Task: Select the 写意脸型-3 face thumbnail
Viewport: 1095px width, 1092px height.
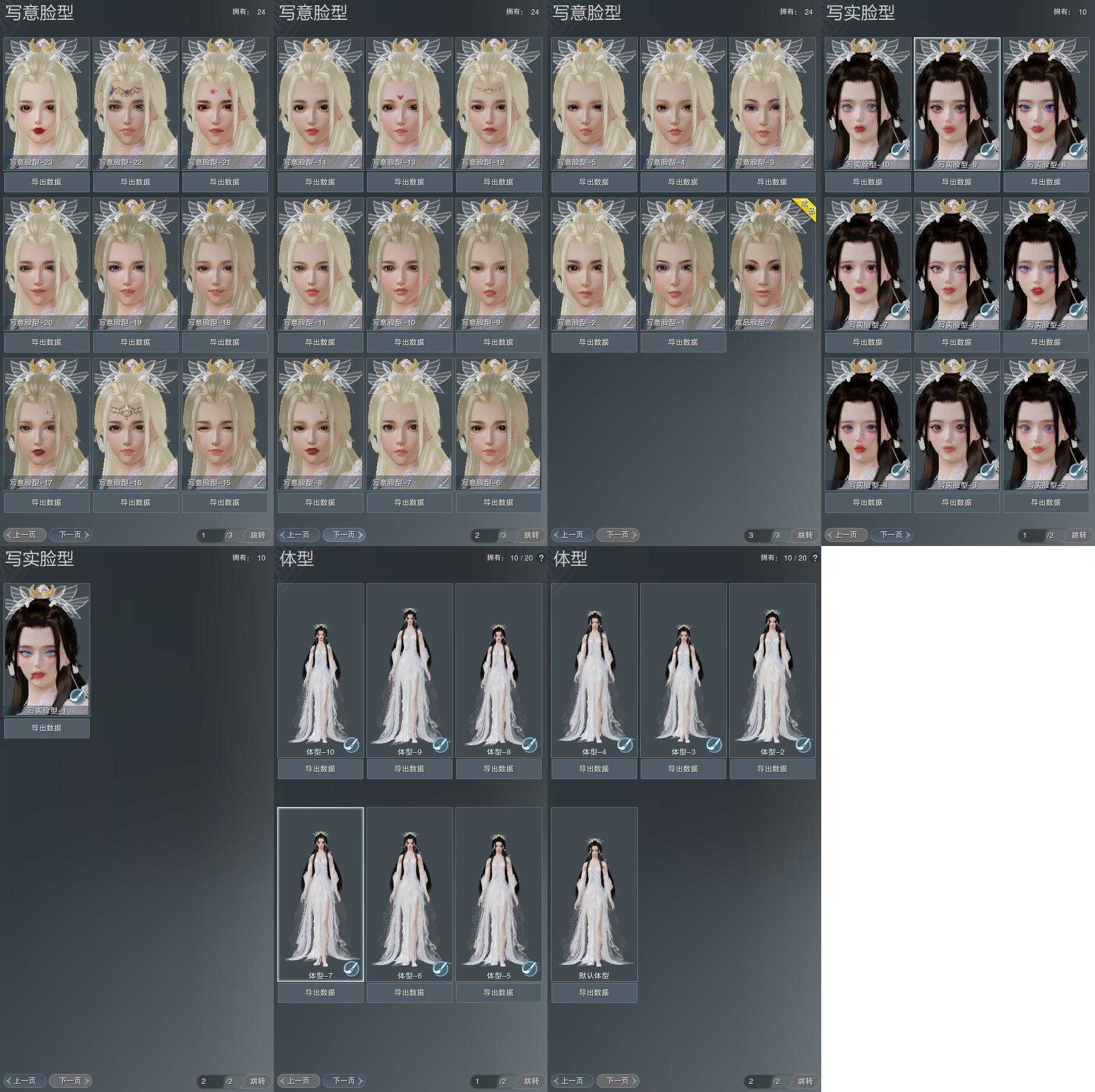Action: click(x=772, y=102)
